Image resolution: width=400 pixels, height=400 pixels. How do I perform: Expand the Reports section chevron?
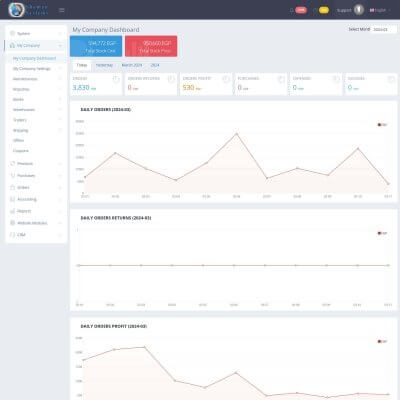click(x=60, y=211)
